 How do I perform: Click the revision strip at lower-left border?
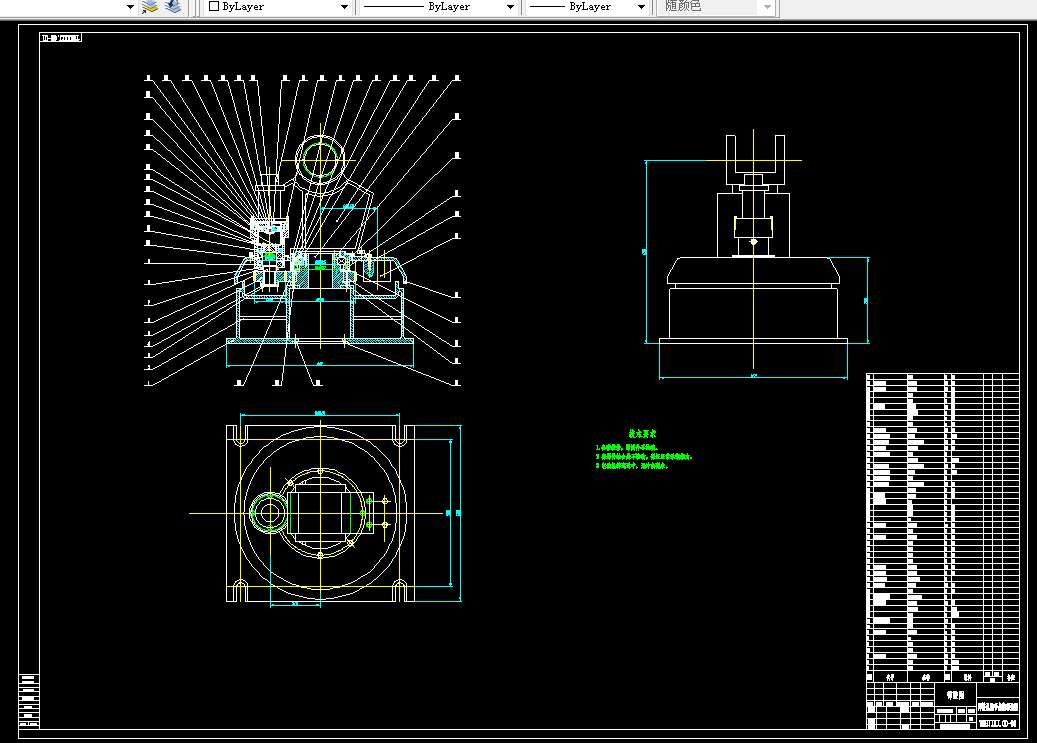[x=29, y=701]
